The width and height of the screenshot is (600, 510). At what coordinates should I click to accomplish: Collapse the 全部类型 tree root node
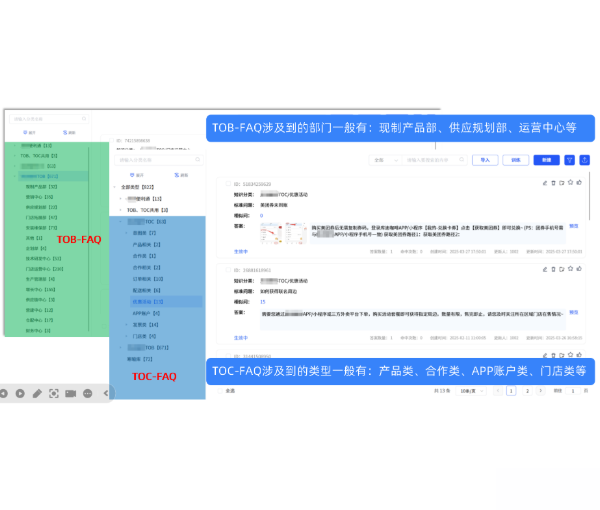[114, 187]
